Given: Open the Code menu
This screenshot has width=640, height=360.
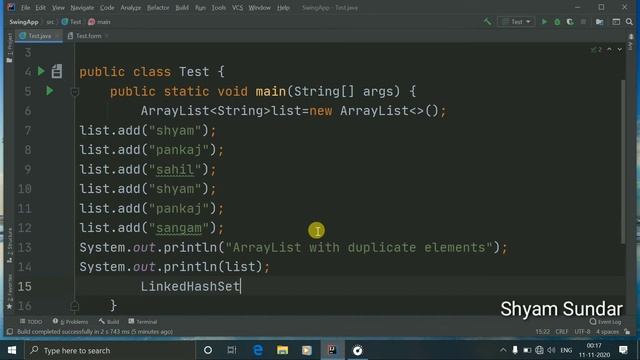Looking at the screenshot, I should tap(107, 7).
